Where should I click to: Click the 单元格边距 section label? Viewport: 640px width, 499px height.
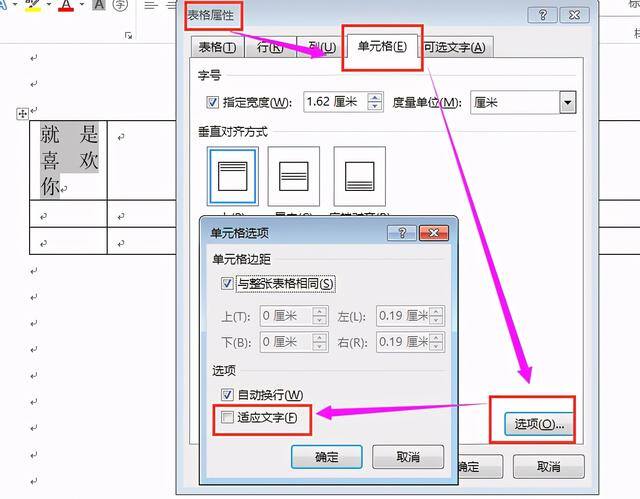pyautogui.click(x=242, y=259)
